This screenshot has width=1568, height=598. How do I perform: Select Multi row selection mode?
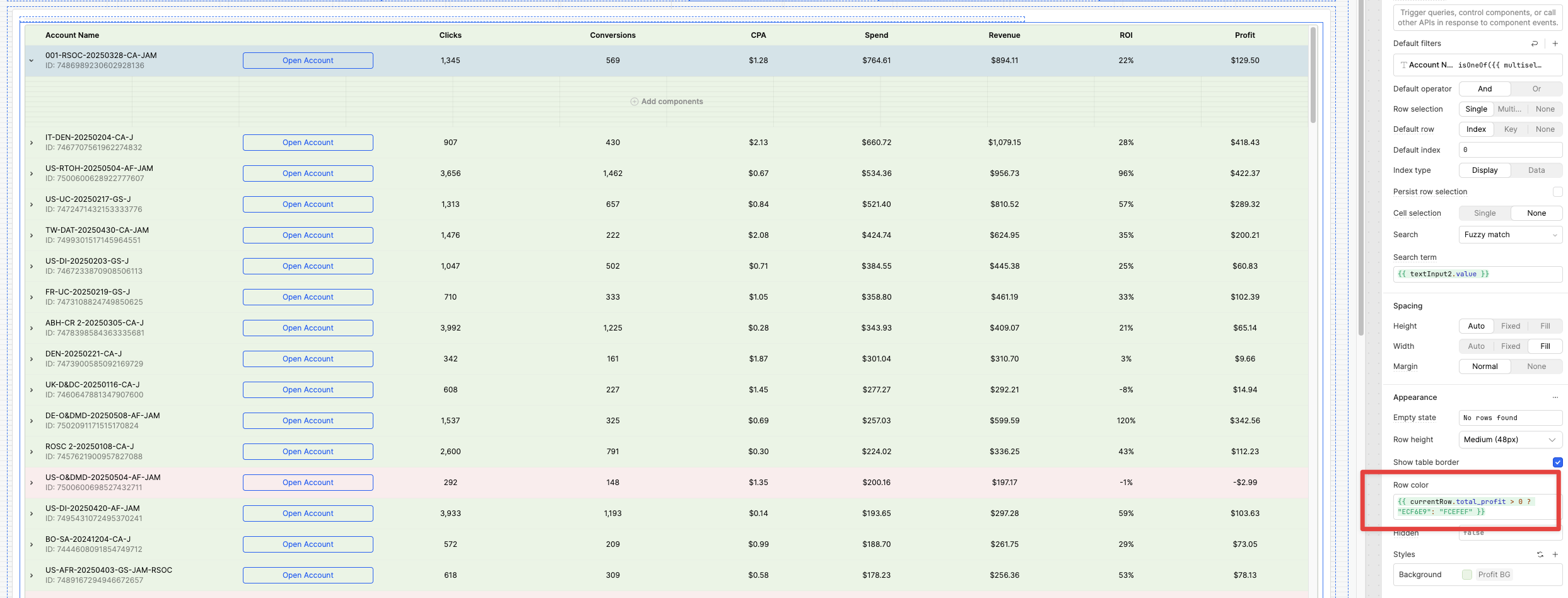(1510, 108)
